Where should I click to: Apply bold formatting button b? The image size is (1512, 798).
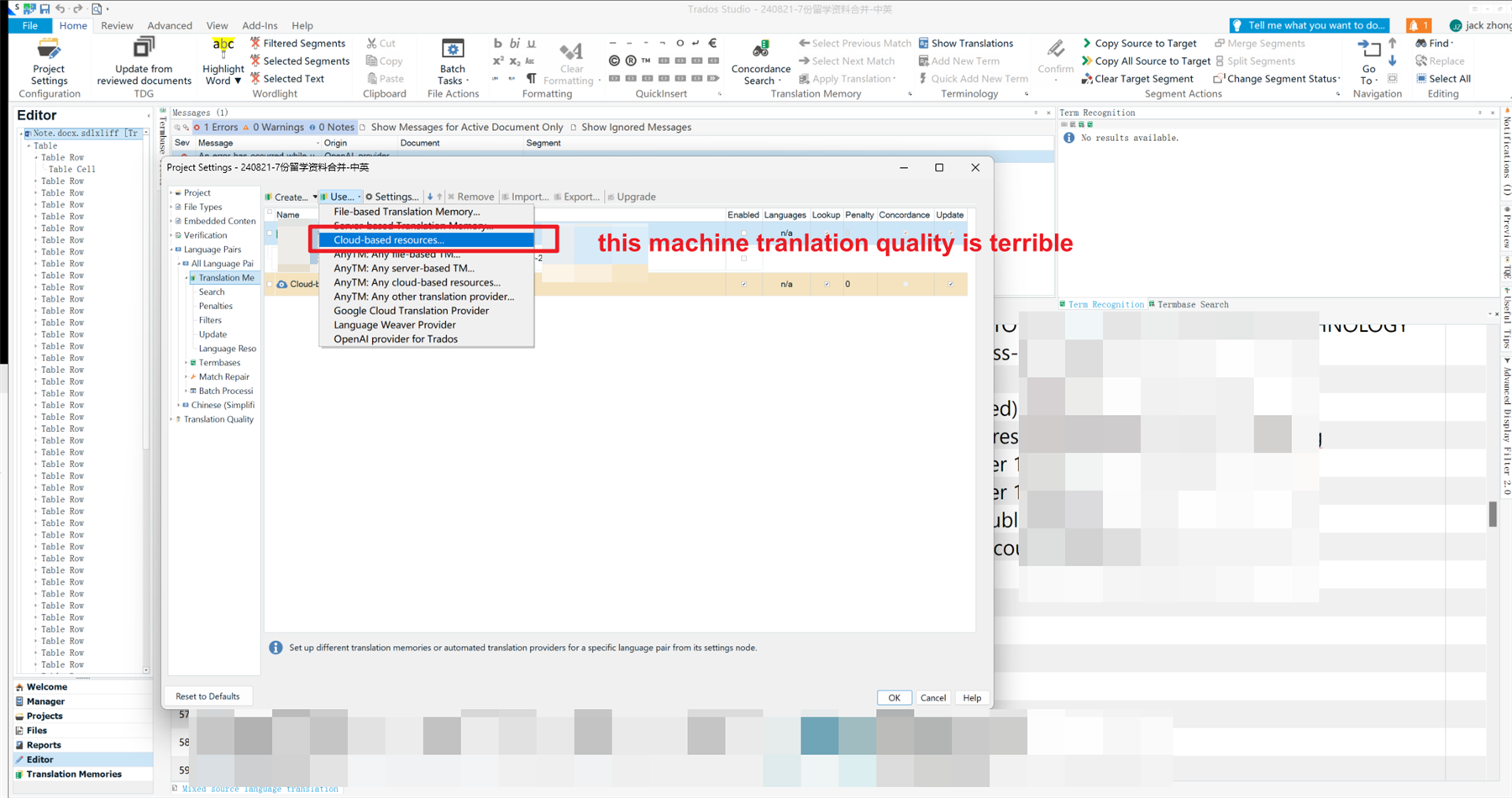498,44
